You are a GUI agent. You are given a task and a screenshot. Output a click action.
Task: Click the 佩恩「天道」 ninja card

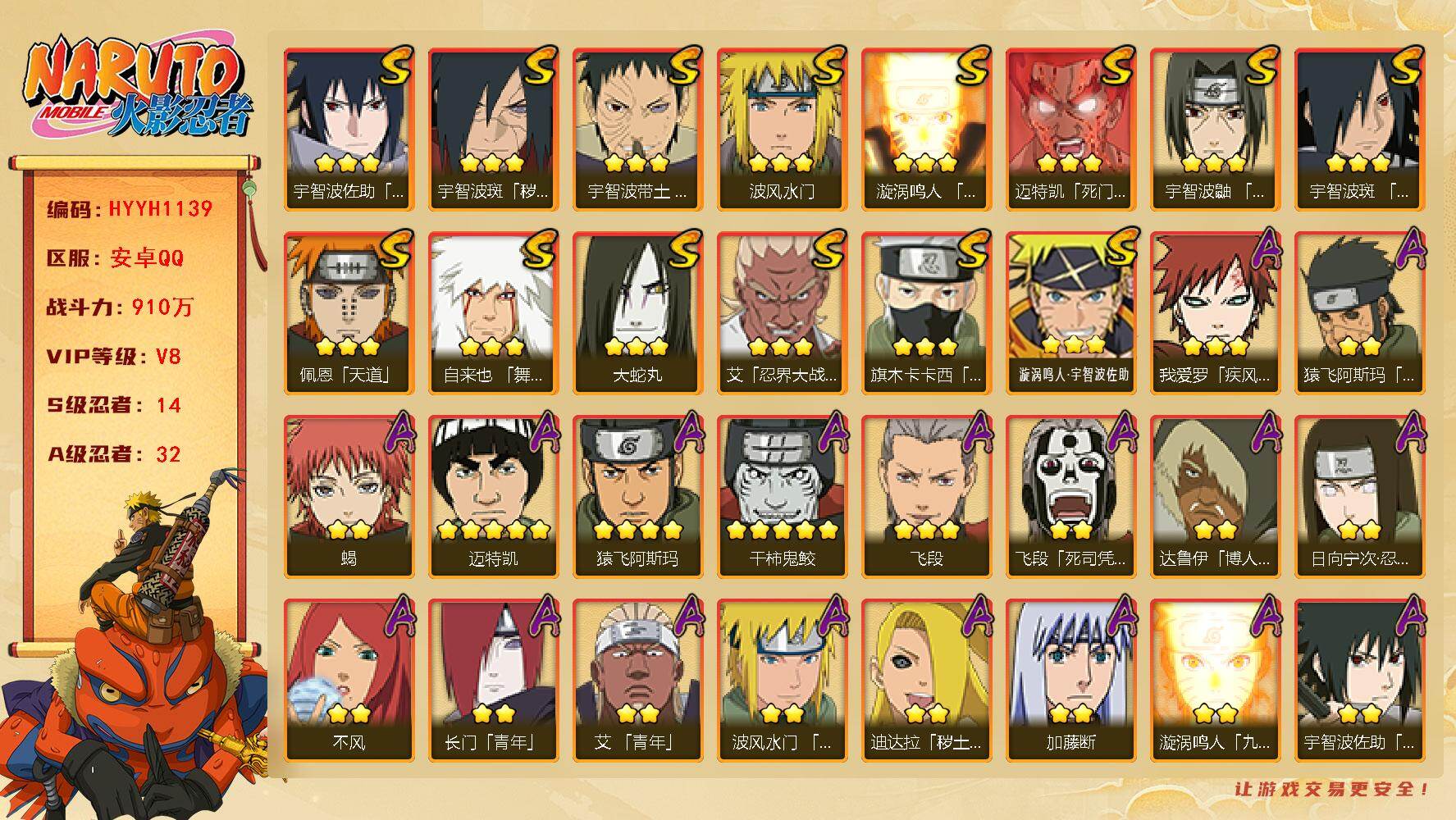click(349, 312)
